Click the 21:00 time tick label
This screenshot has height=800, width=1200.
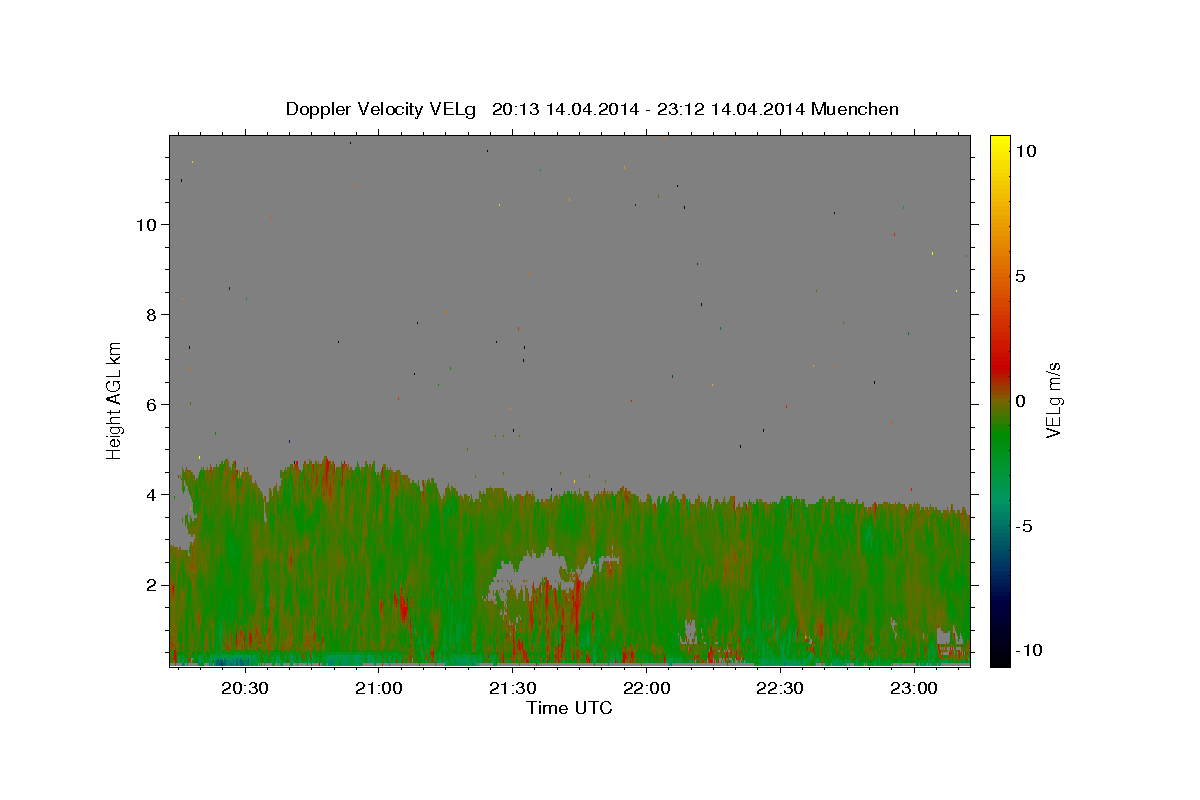[x=378, y=688]
